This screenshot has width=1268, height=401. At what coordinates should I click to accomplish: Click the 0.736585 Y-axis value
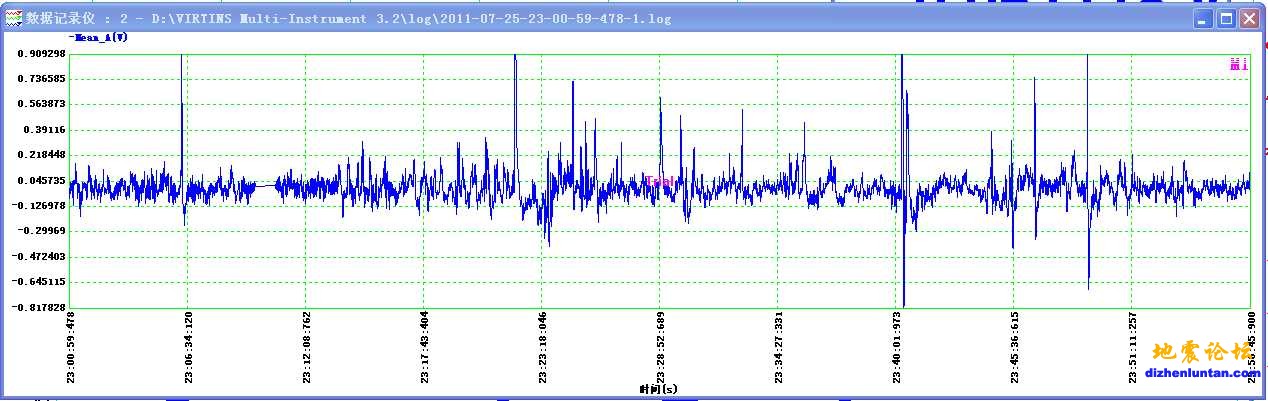click(x=42, y=78)
